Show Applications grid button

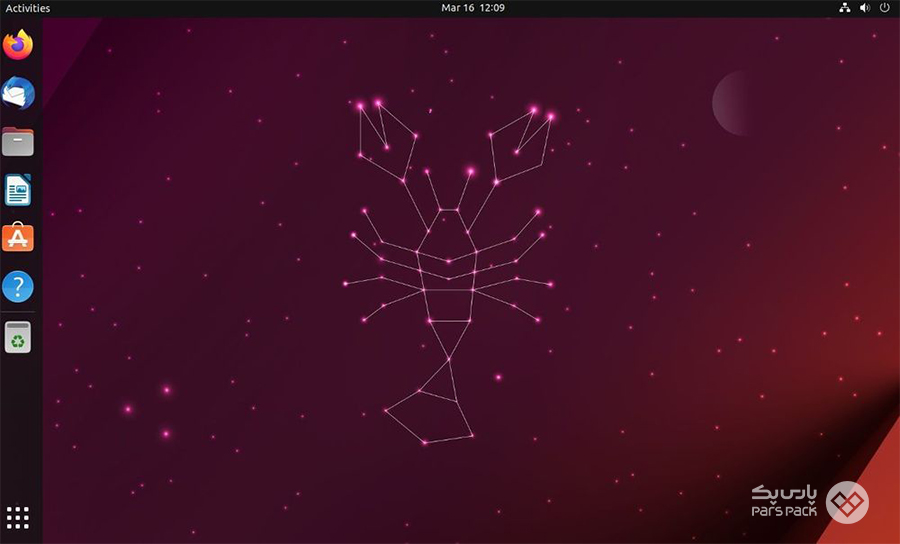coord(18,517)
